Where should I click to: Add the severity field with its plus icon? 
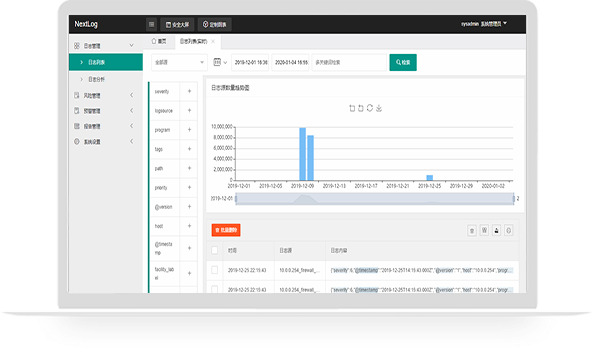pos(189,91)
